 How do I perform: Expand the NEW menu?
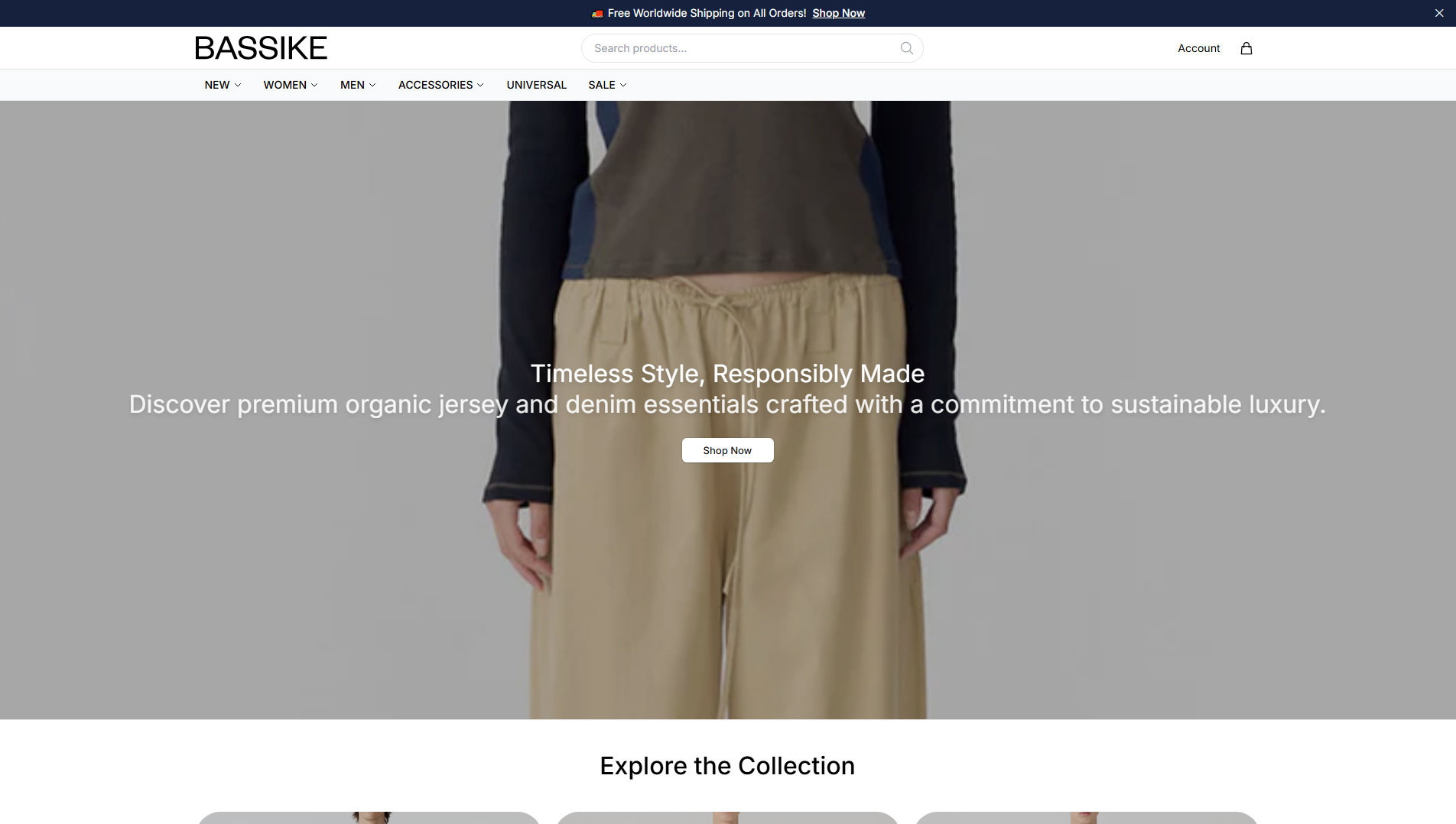click(x=223, y=85)
